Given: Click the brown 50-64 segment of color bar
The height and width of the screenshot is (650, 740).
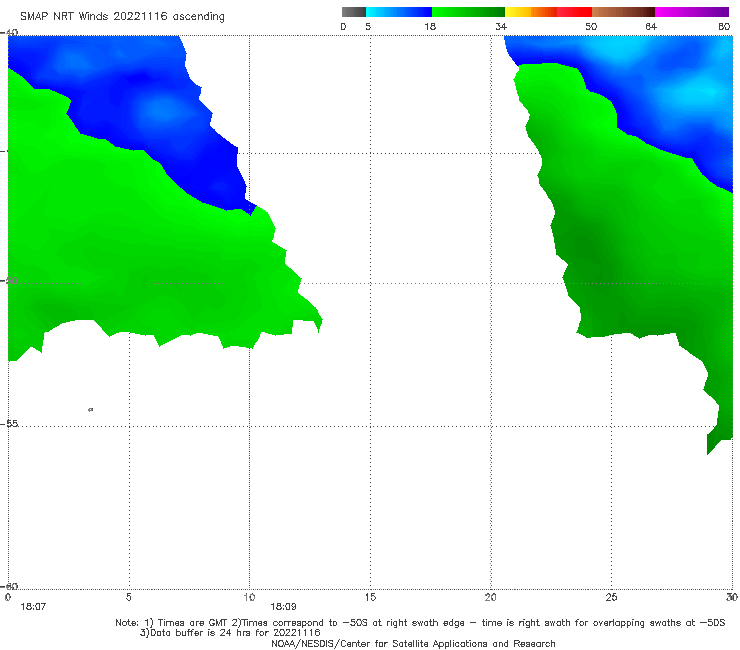Looking at the screenshot, I should [x=623, y=12].
